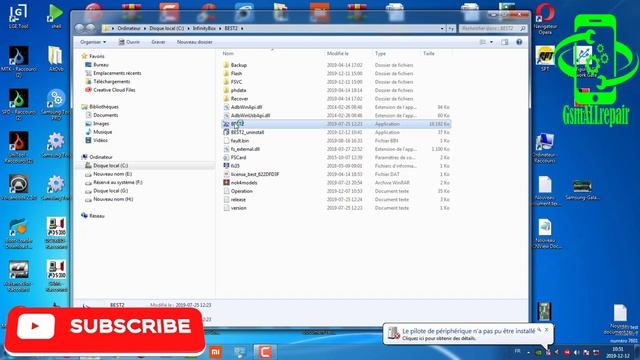Open the view options dropdown arrow

pos(491,42)
